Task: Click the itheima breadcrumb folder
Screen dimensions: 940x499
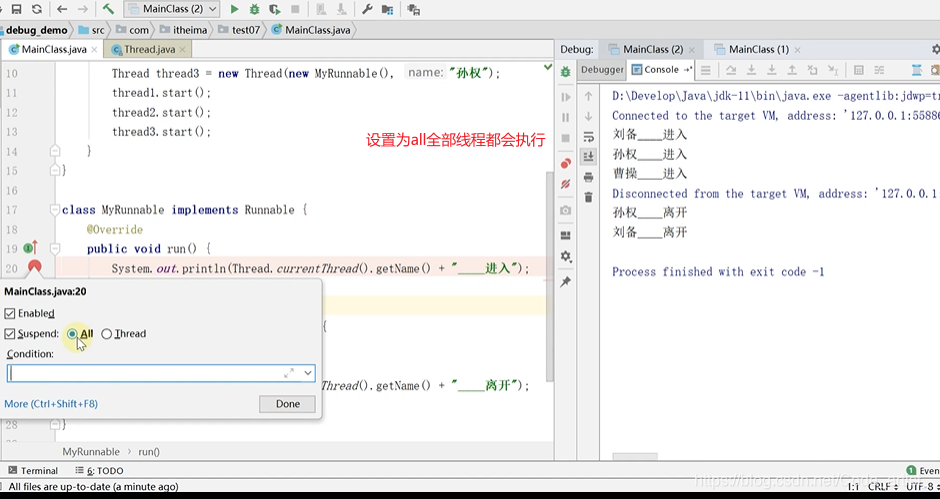Action: pyautogui.click(x=183, y=30)
